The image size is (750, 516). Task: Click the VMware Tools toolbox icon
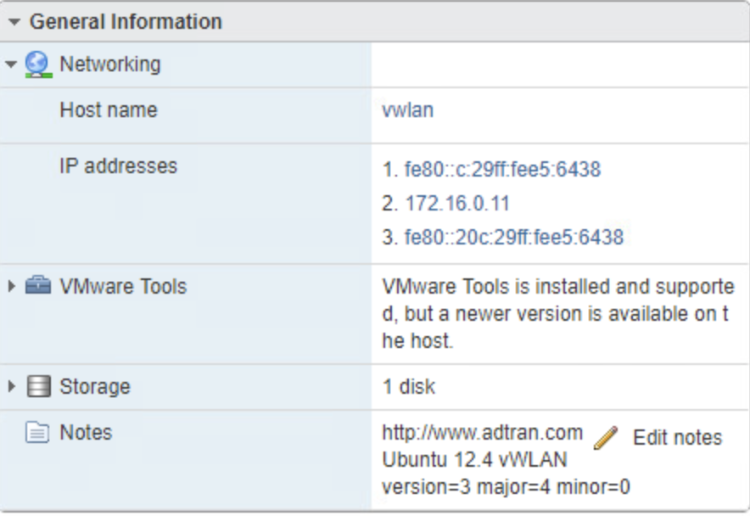[x=38, y=287]
